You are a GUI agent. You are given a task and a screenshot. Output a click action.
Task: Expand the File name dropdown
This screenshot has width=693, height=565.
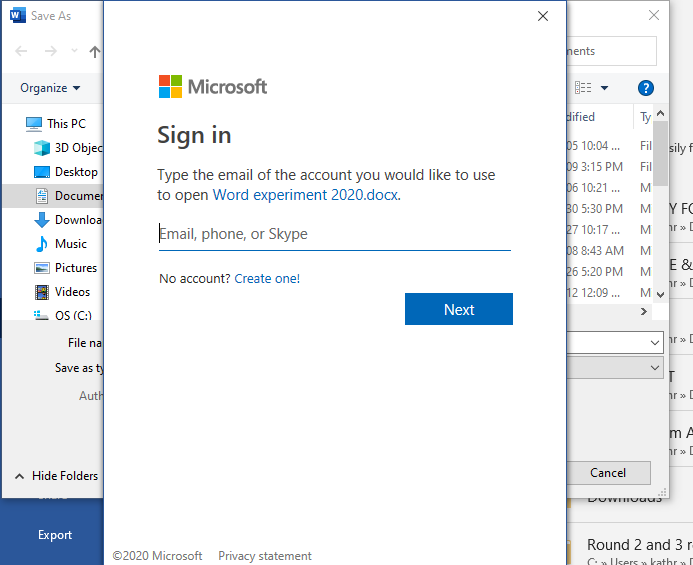[x=655, y=343]
